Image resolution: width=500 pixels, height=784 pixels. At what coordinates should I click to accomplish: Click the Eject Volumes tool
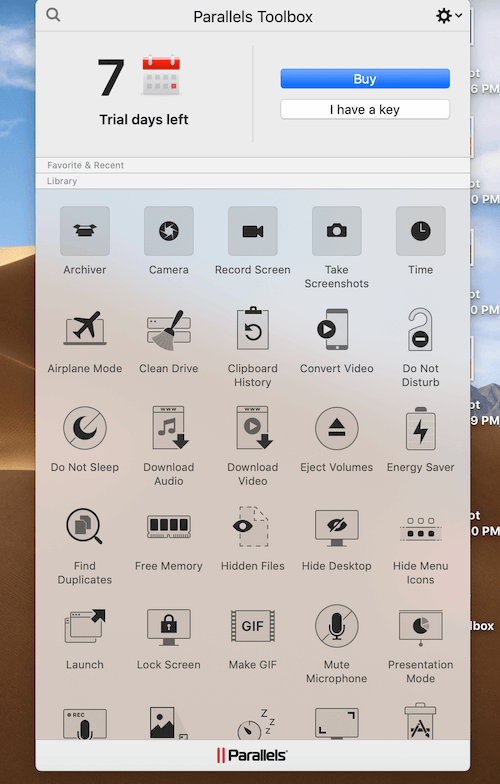click(336, 428)
